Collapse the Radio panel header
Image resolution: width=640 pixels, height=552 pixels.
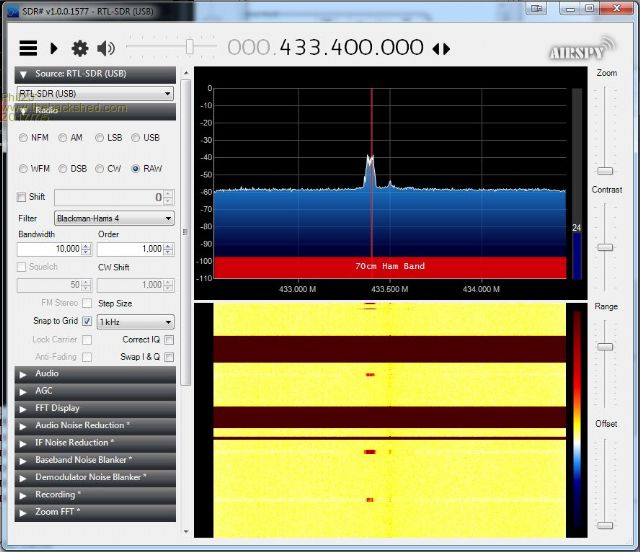(x=95, y=111)
